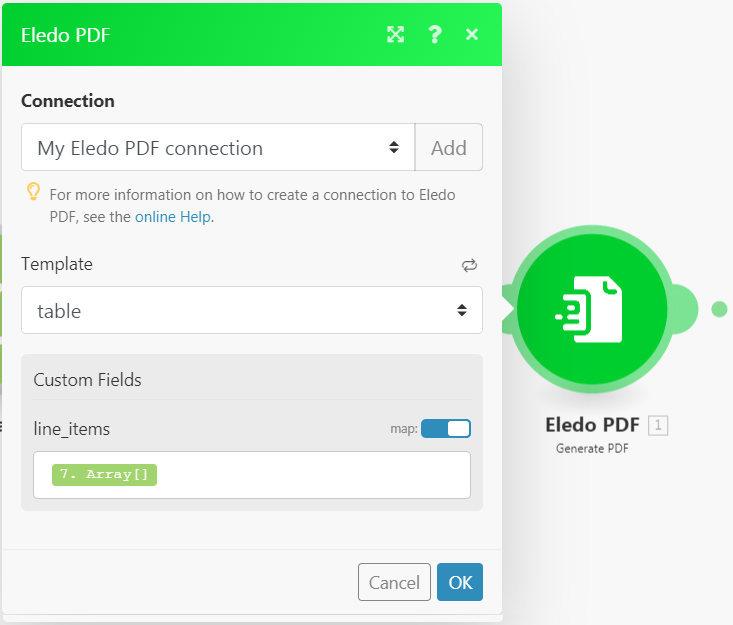Close the Eledo PDF settings dialog
The height and width of the screenshot is (625, 733).
[x=472, y=35]
